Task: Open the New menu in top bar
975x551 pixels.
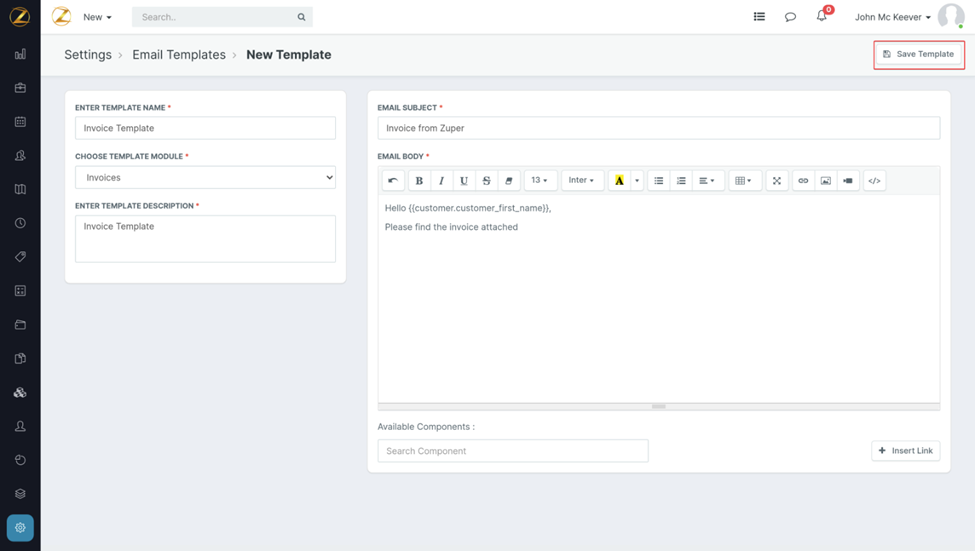Action: (97, 17)
